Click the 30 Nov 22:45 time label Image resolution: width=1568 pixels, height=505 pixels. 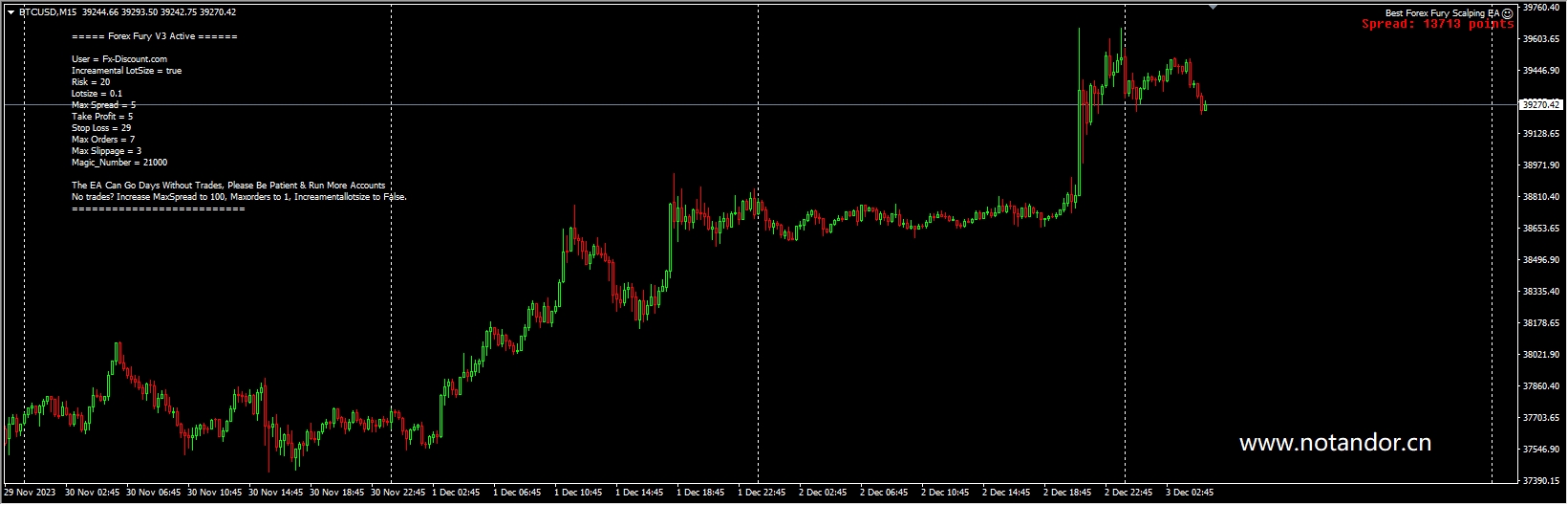[397, 494]
